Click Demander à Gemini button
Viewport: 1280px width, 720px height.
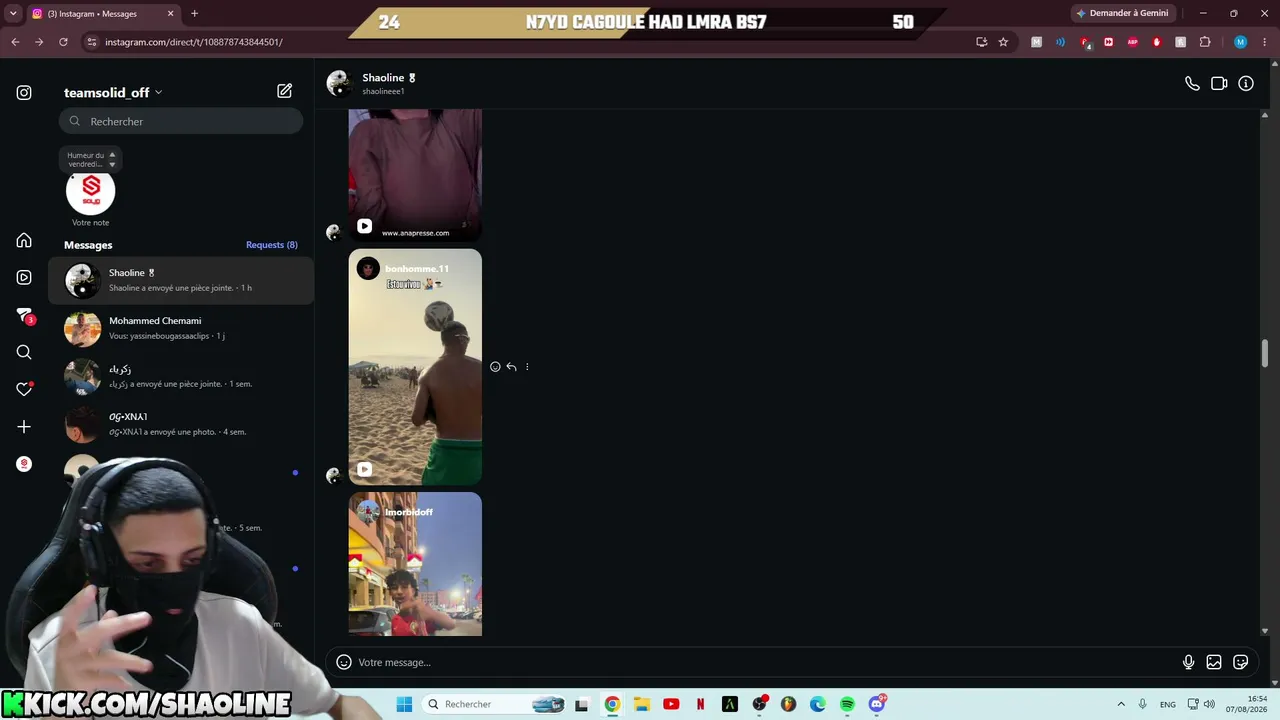(x=1122, y=13)
